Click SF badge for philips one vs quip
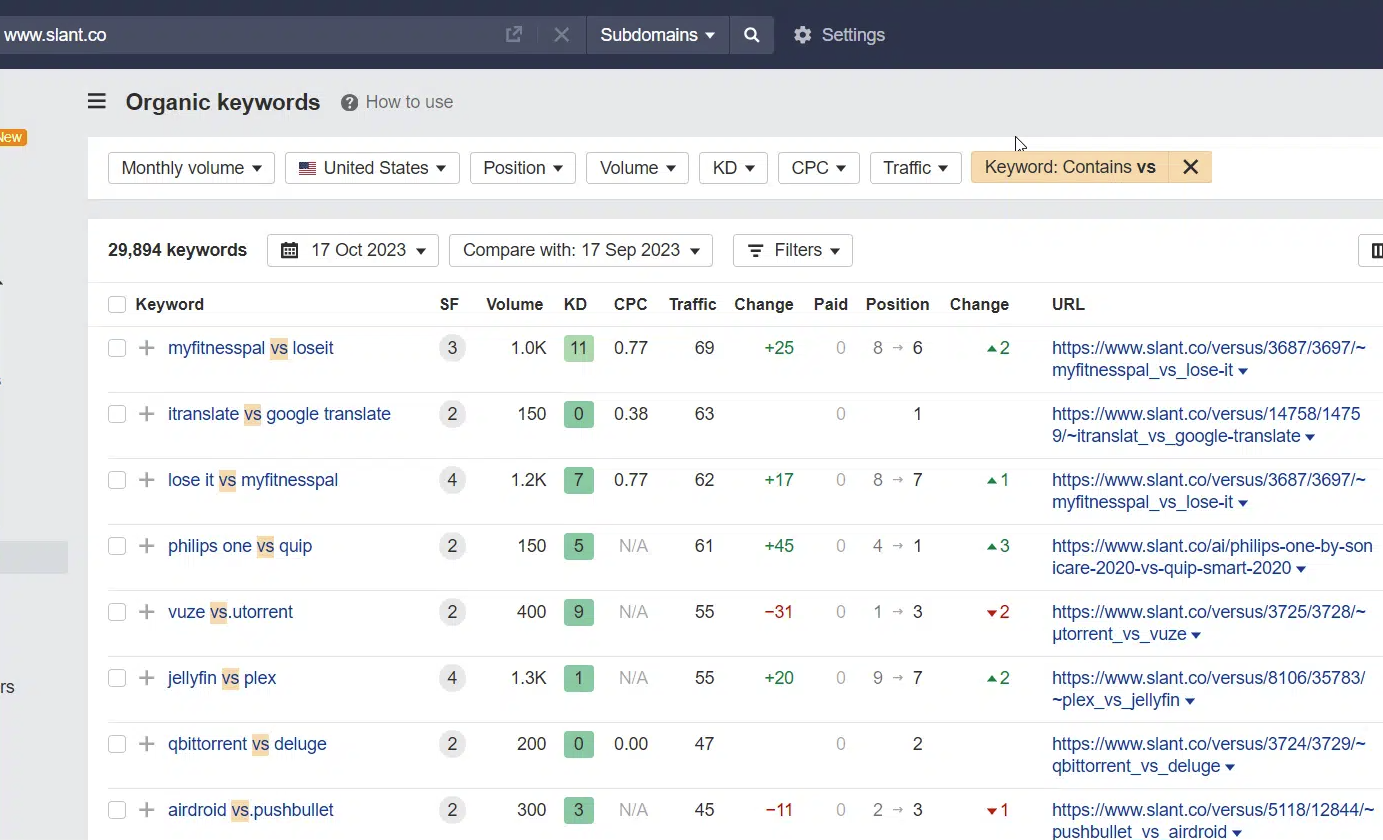The width and height of the screenshot is (1383, 840). pyautogui.click(x=452, y=546)
